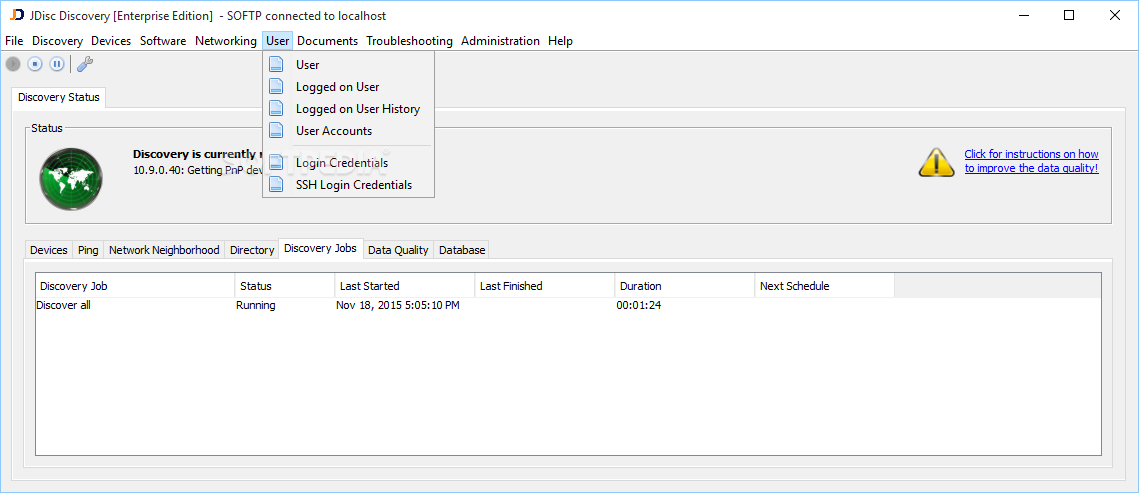This screenshot has height=493, width=1139.
Task: Sort by Status column header
Action: click(285, 286)
